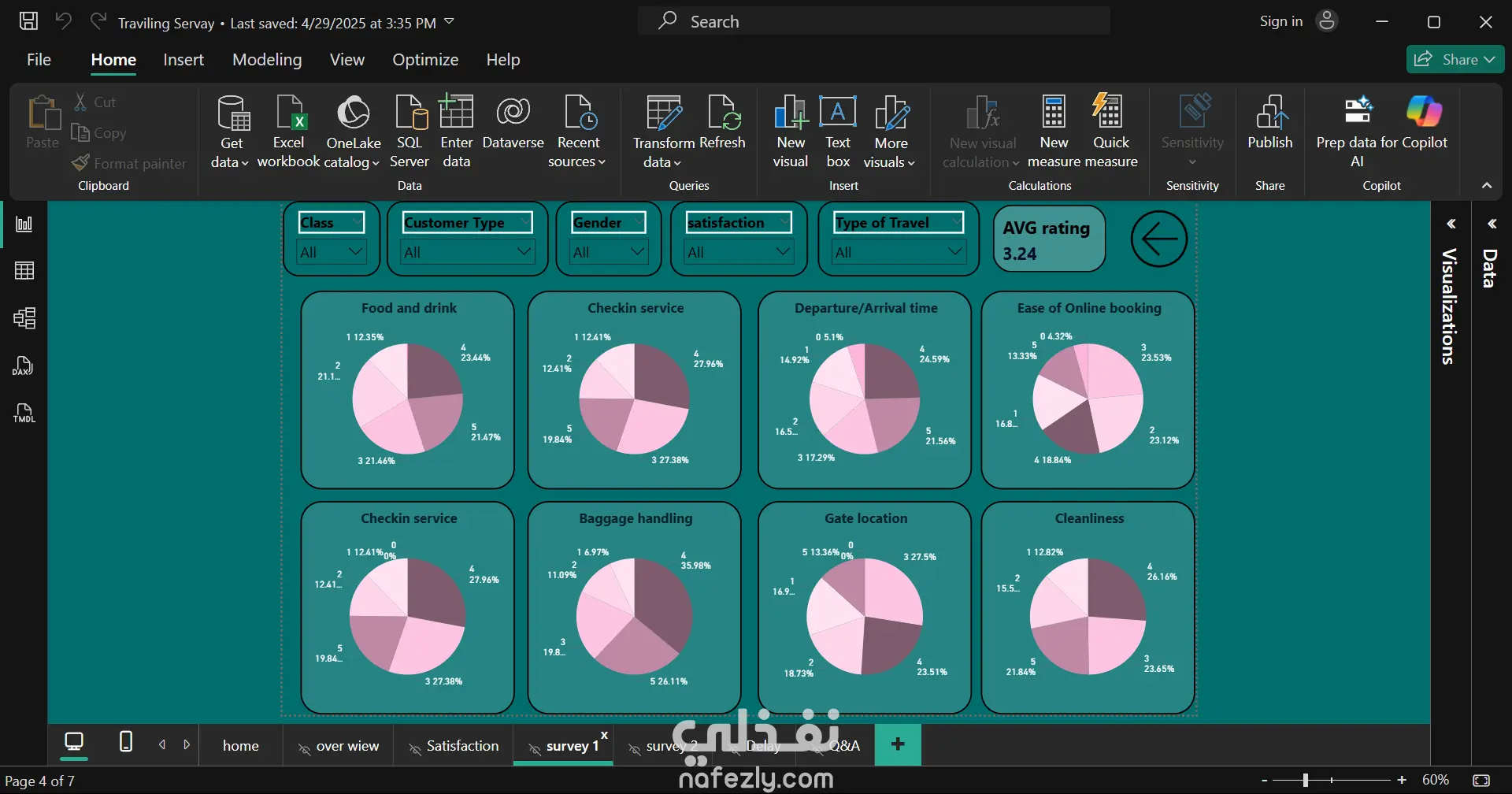Adjust the zoom slider handle
The height and width of the screenshot is (794, 1512).
[1305, 780]
